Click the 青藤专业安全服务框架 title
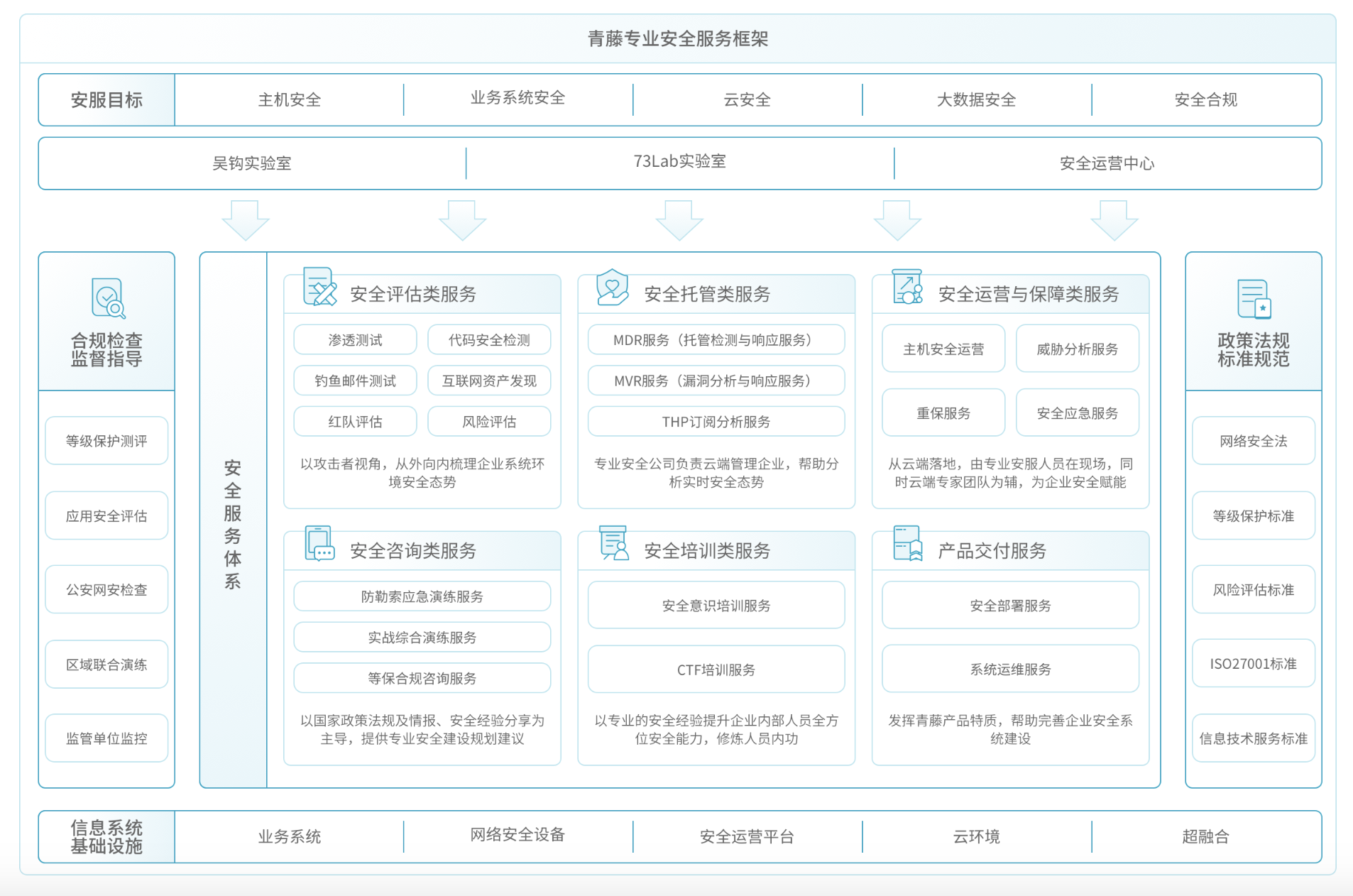The image size is (1353, 896). click(x=678, y=38)
